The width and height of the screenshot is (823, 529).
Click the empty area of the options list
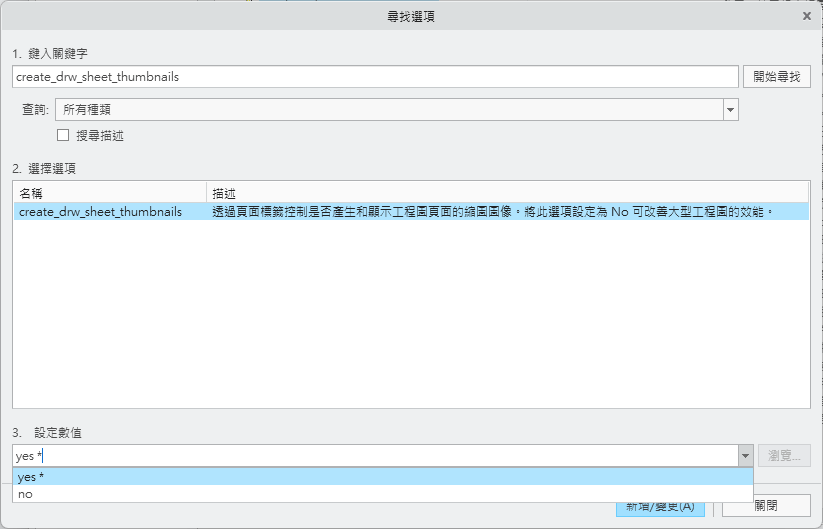tap(411, 320)
